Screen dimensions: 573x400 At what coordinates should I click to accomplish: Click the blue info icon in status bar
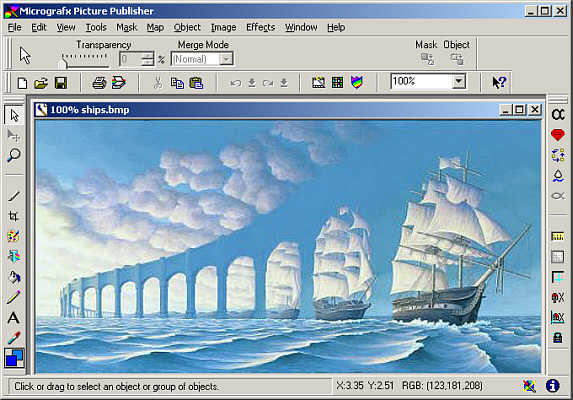pos(553,385)
